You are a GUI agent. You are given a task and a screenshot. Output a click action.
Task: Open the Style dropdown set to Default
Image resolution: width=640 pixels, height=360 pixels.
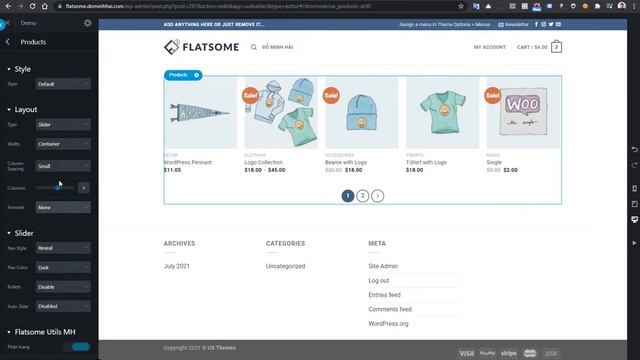(63, 84)
